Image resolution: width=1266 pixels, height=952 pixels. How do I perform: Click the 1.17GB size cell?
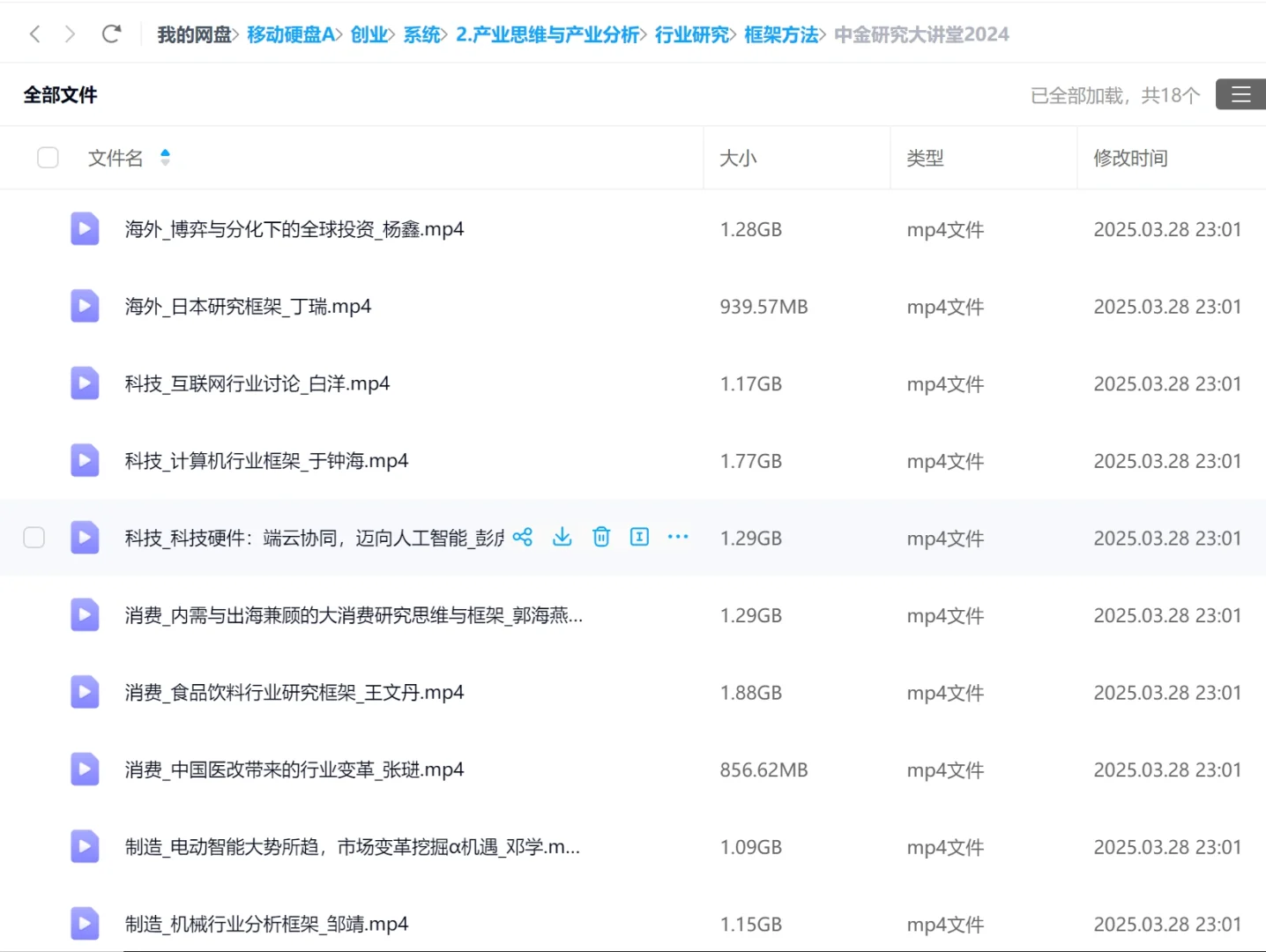tap(751, 384)
